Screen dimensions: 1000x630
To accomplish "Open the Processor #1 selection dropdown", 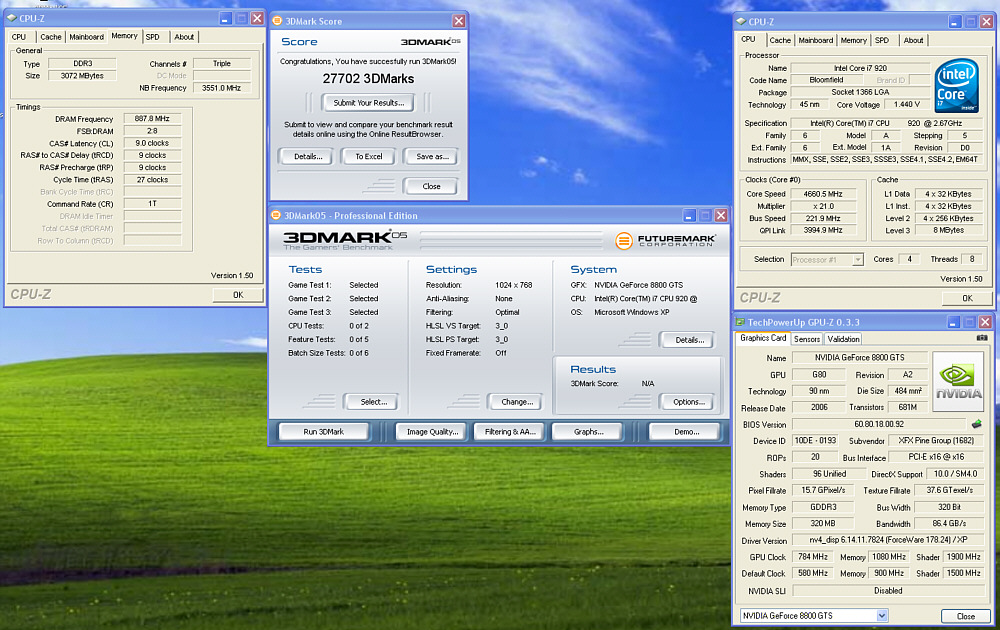I will coord(858,260).
